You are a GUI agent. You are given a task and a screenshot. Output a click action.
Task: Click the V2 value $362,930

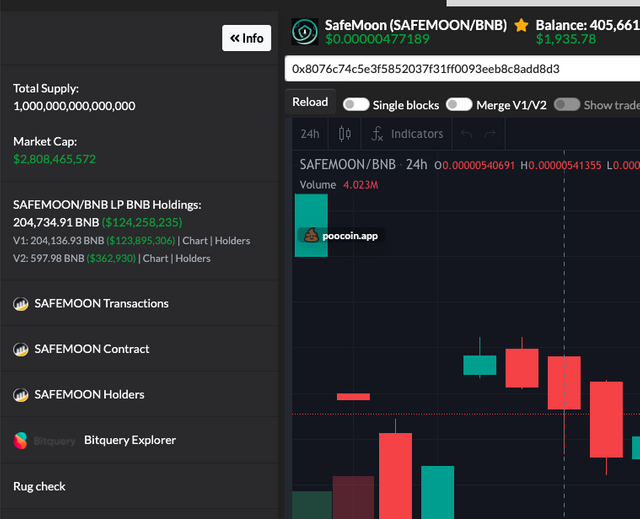click(111, 259)
